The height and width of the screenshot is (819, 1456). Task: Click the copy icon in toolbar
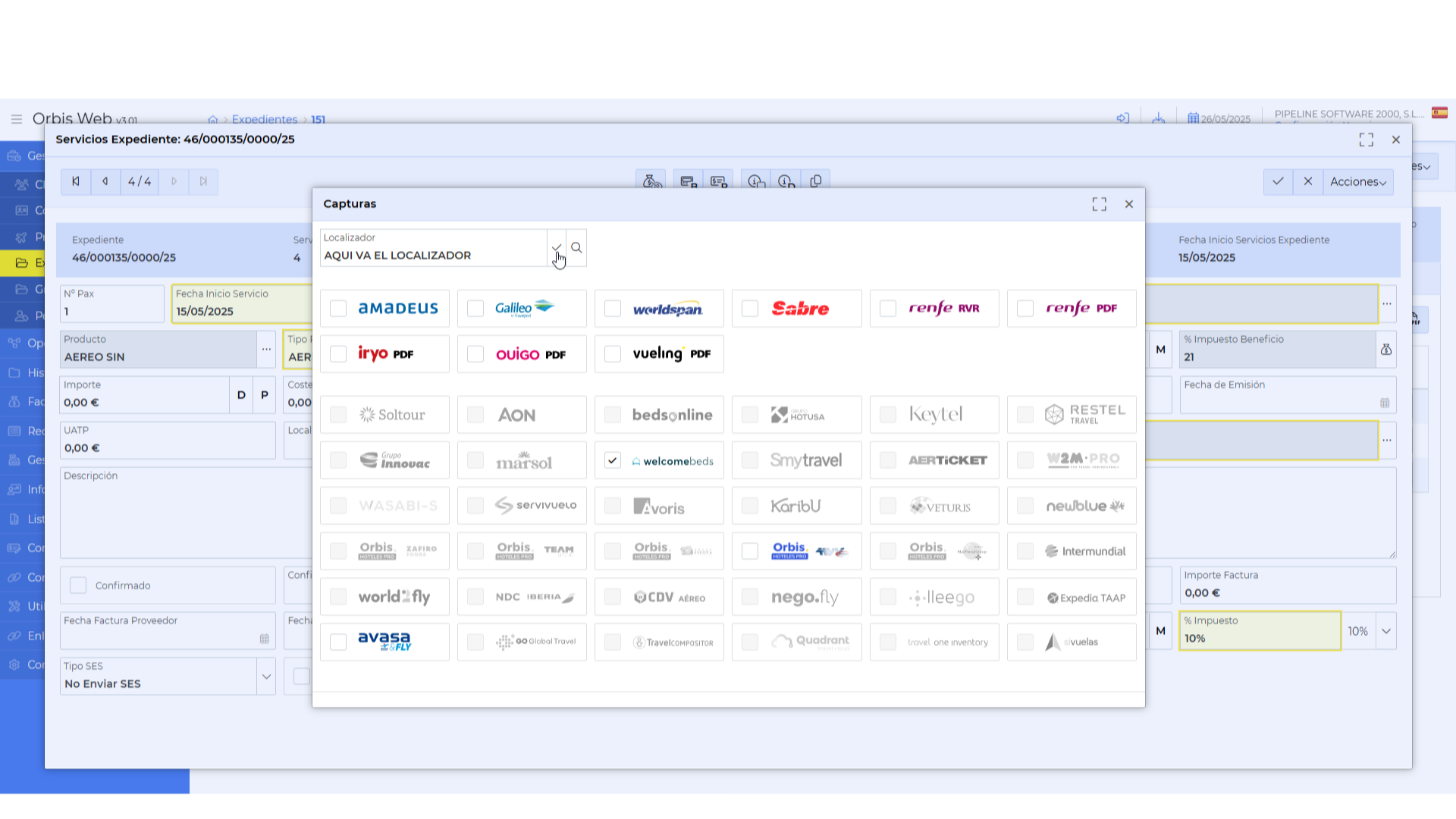tap(816, 182)
